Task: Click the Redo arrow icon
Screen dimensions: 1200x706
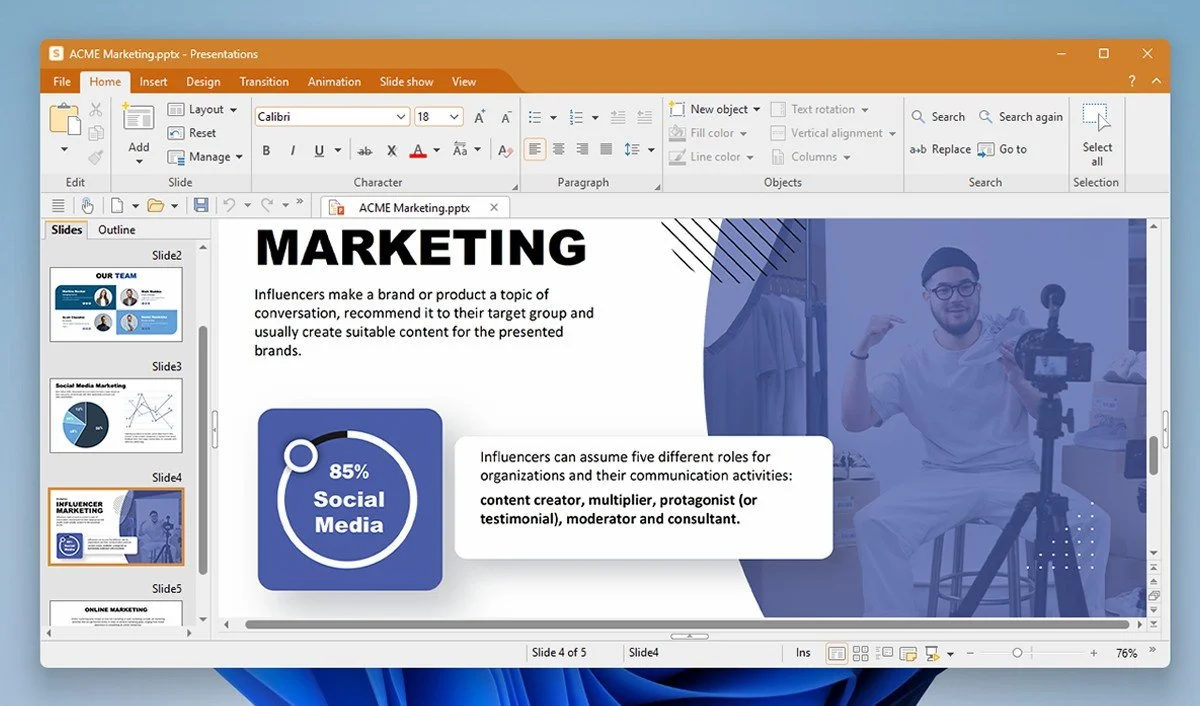Action: (267, 206)
